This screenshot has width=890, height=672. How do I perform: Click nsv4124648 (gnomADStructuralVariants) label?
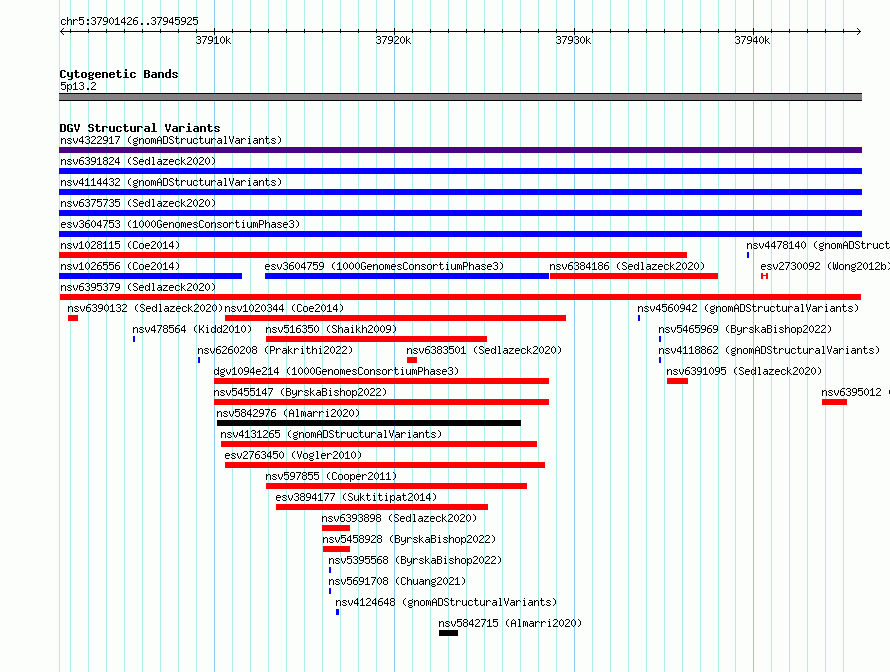[446, 602]
